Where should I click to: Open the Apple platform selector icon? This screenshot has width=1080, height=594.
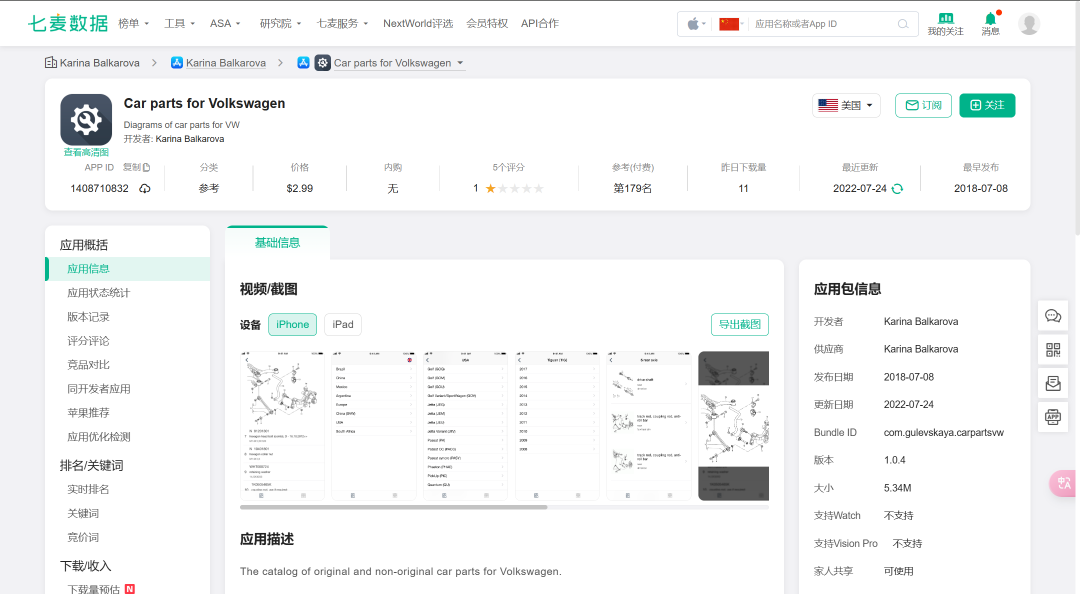[696, 24]
